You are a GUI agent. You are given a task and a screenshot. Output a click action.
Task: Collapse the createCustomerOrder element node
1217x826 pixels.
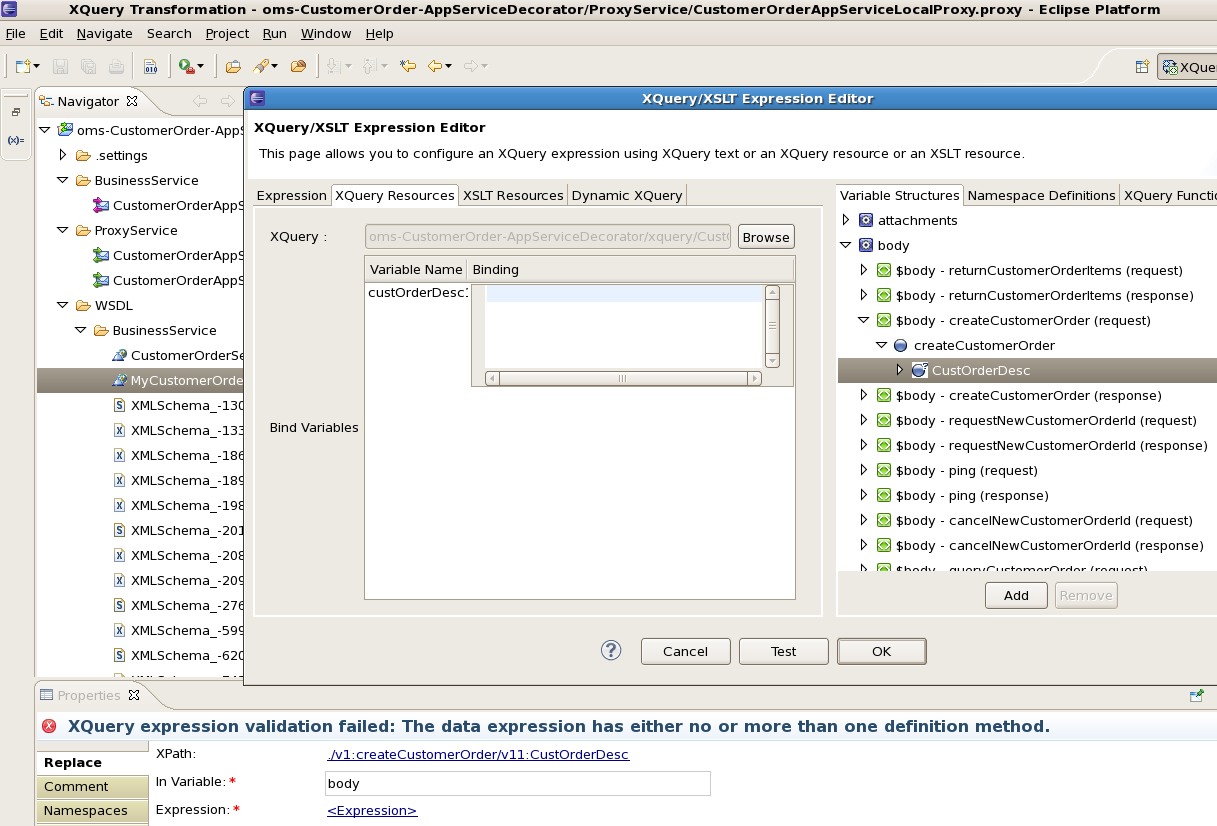pyautogui.click(x=882, y=345)
